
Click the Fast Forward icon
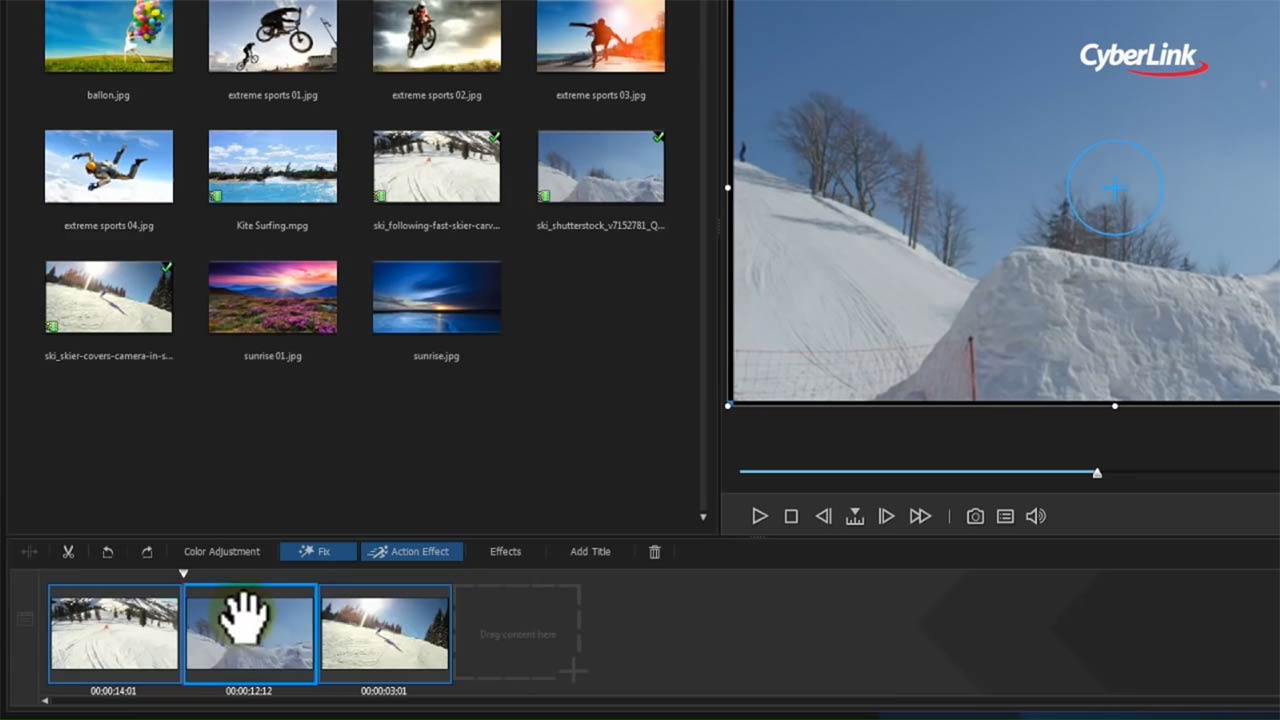(920, 516)
